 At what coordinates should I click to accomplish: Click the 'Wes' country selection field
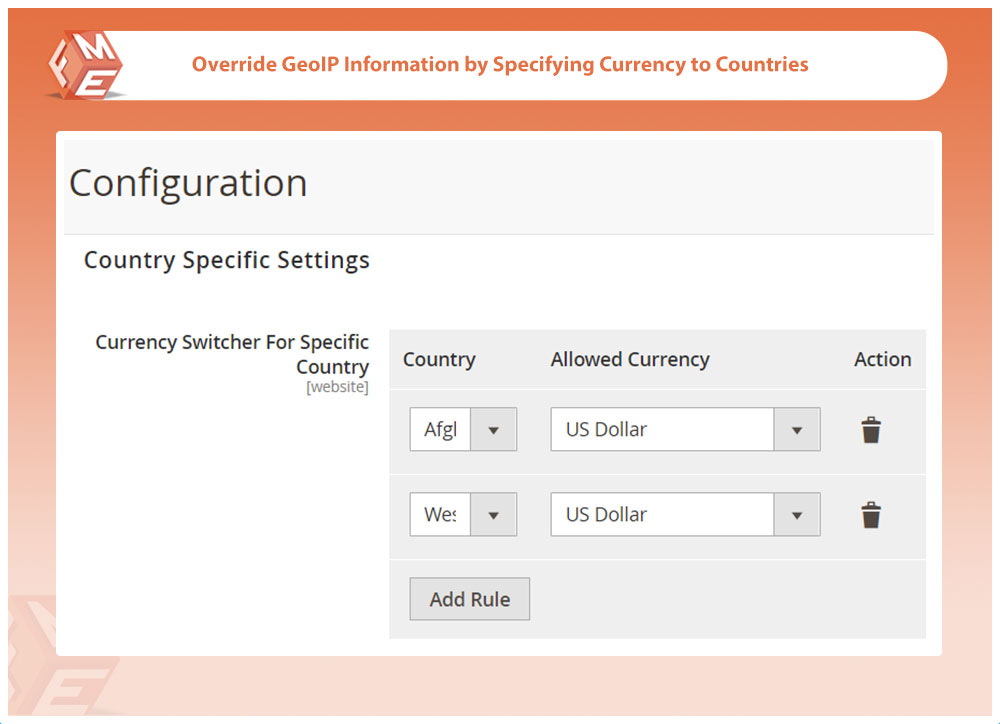pyautogui.click(x=440, y=515)
